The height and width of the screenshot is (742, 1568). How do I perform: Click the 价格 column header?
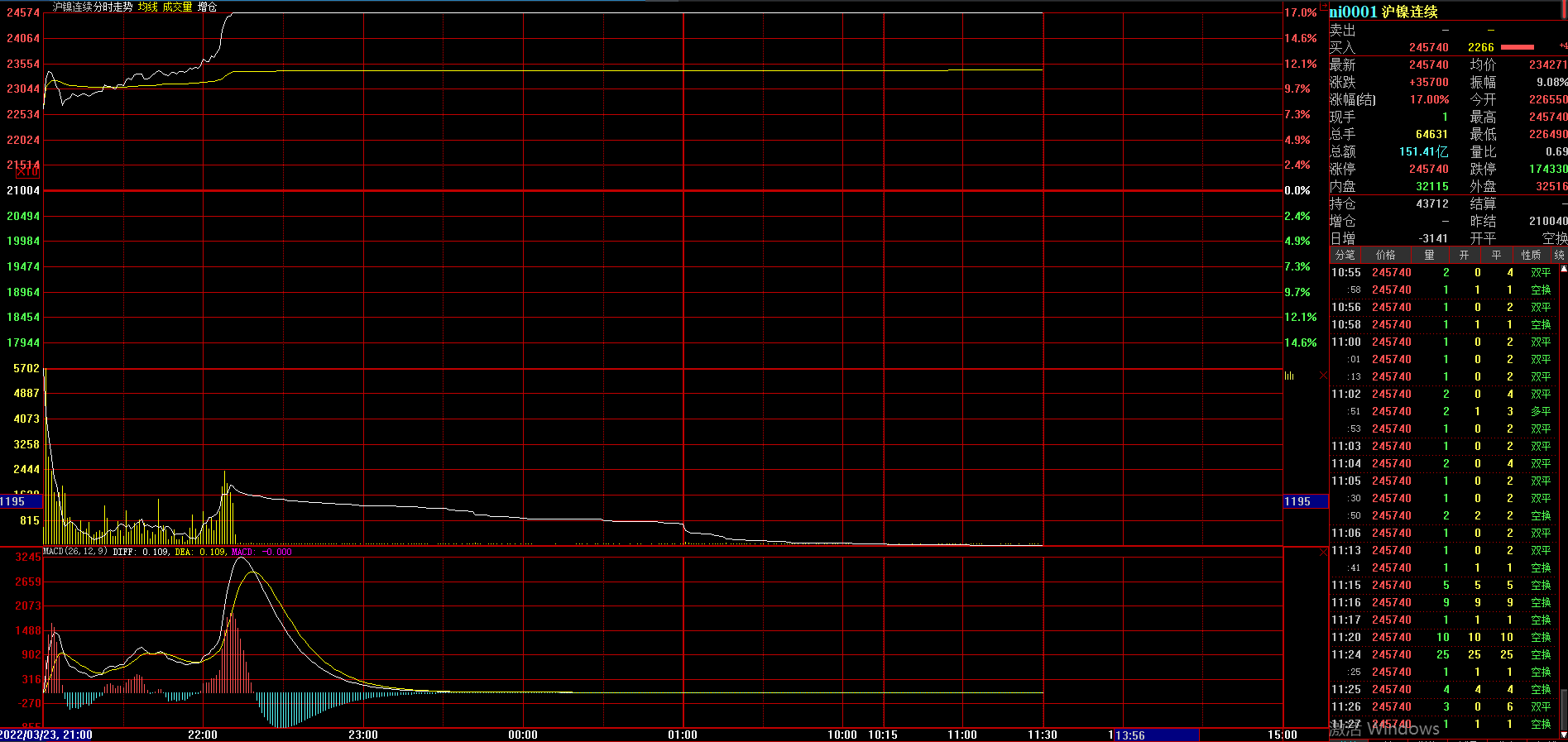(x=1385, y=255)
